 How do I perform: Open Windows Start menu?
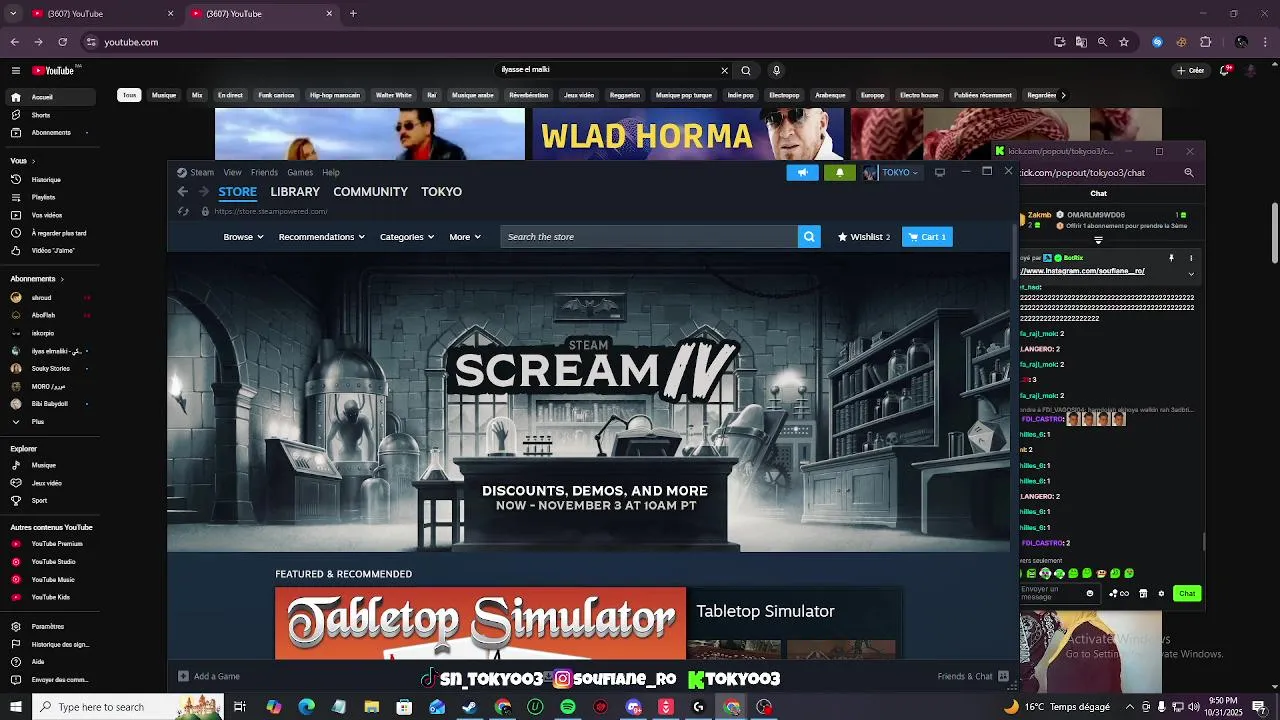15,707
